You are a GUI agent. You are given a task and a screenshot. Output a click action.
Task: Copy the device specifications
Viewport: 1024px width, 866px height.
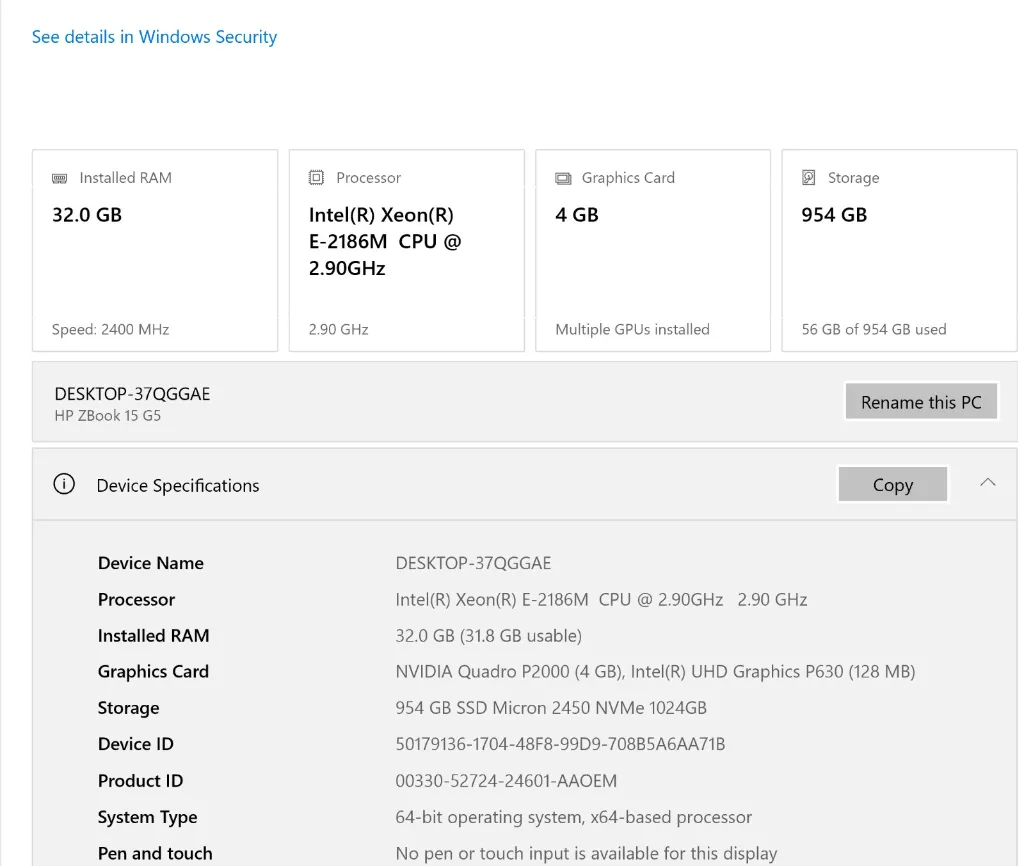(893, 485)
